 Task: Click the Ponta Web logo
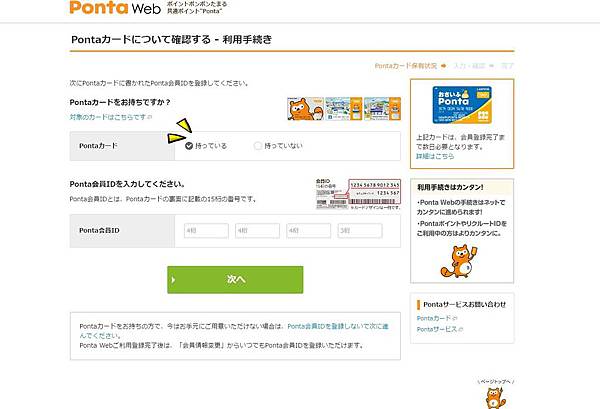[115, 8]
